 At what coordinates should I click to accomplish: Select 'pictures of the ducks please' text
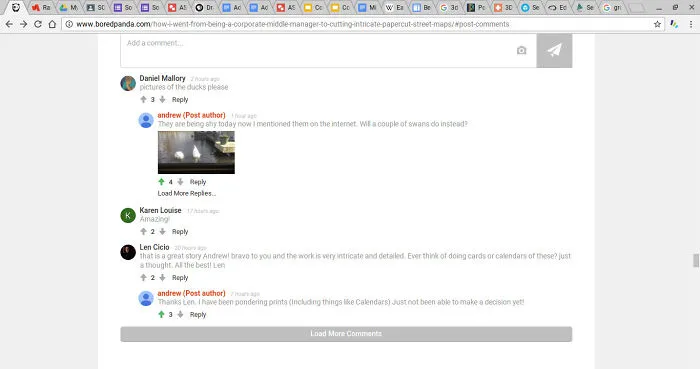click(x=183, y=87)
